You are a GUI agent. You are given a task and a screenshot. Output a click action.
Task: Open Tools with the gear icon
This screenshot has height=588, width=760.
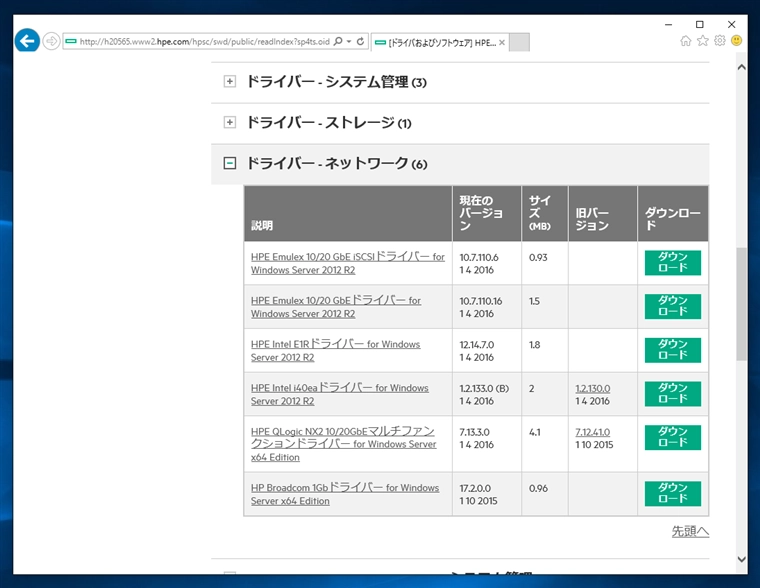(x=720, y=41)
